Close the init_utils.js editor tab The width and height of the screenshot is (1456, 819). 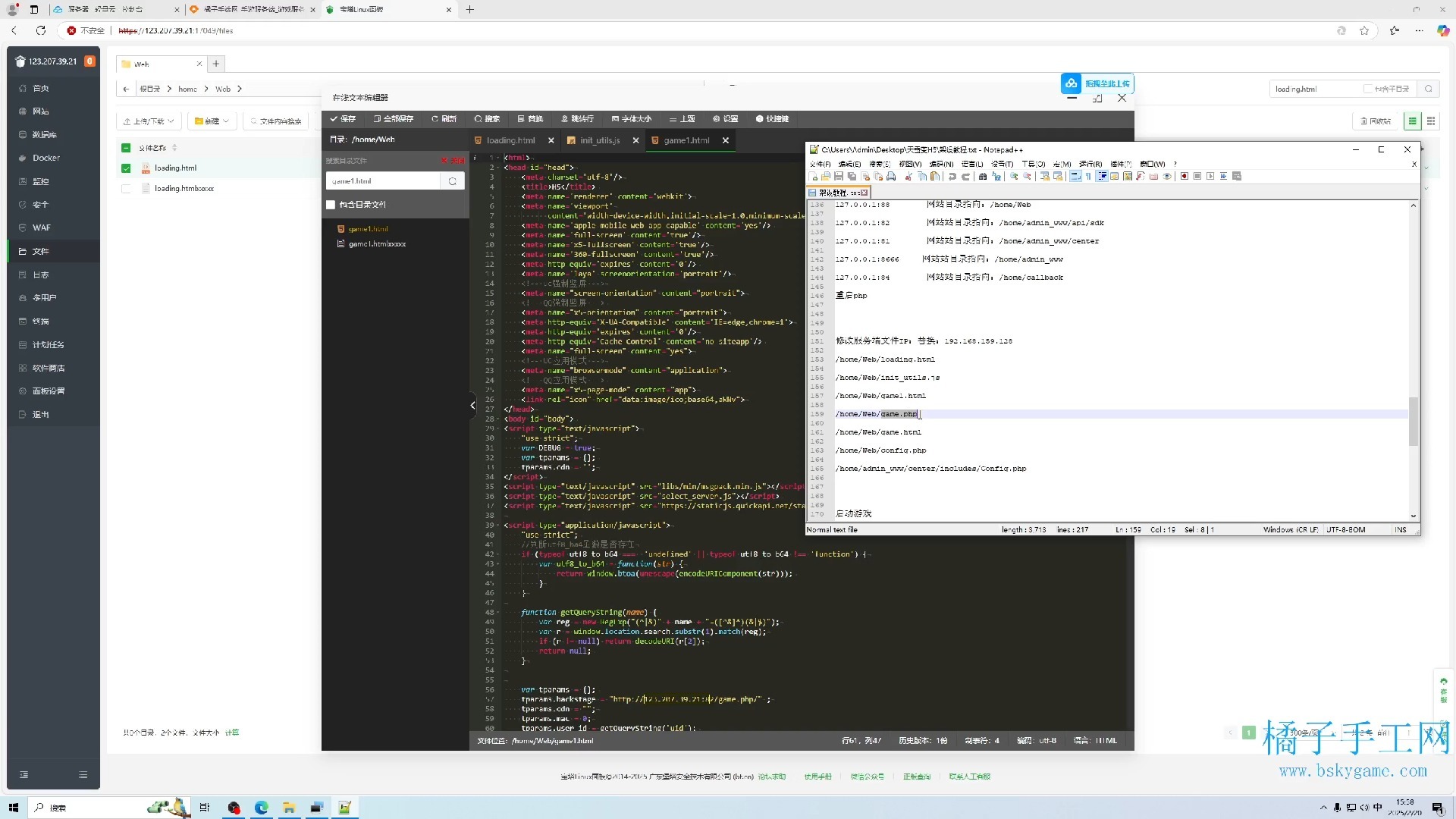(x=635, y=140)
